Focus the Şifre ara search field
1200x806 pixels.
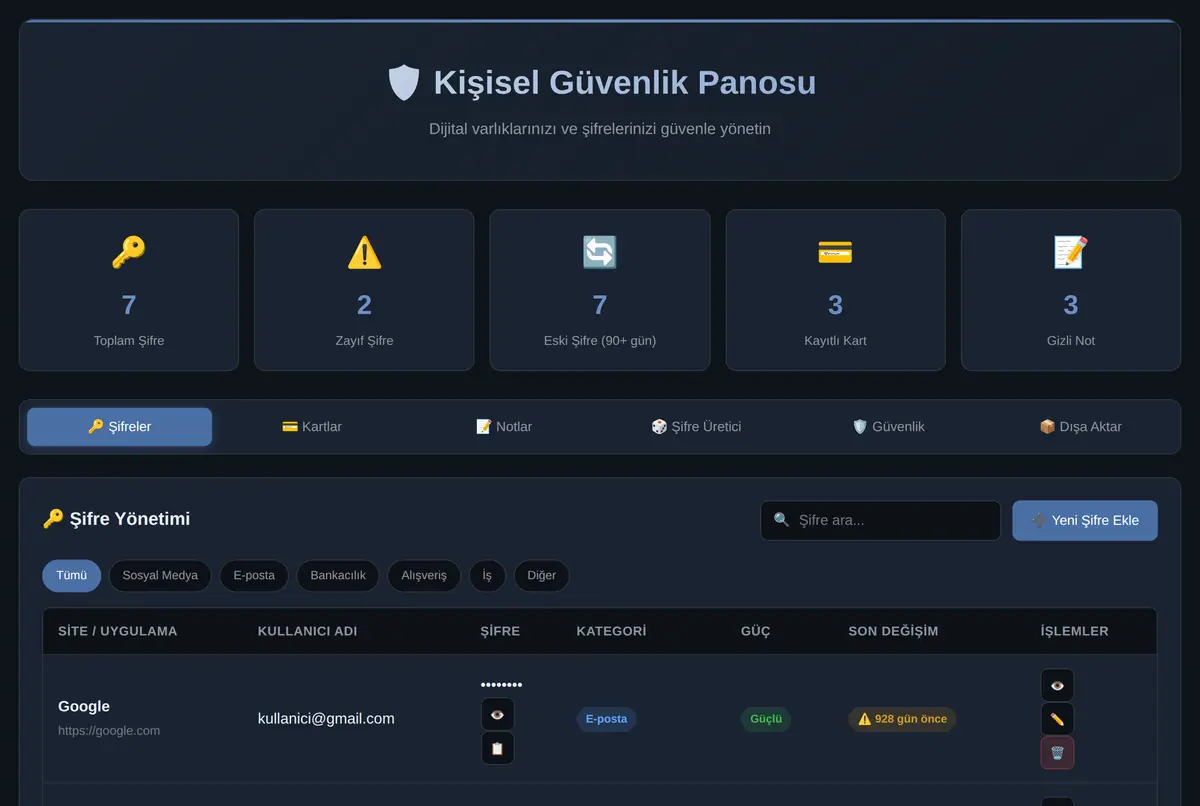click(881, 521)
